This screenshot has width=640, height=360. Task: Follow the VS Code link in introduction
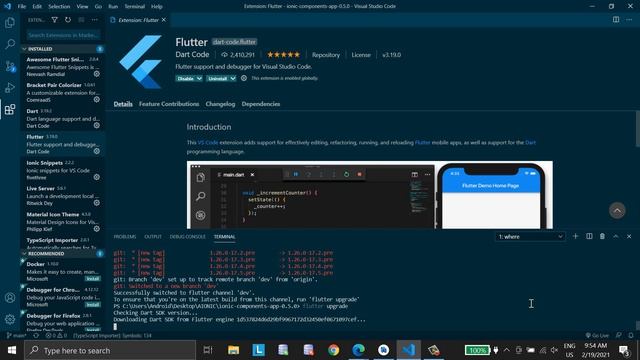click(208, 142)
